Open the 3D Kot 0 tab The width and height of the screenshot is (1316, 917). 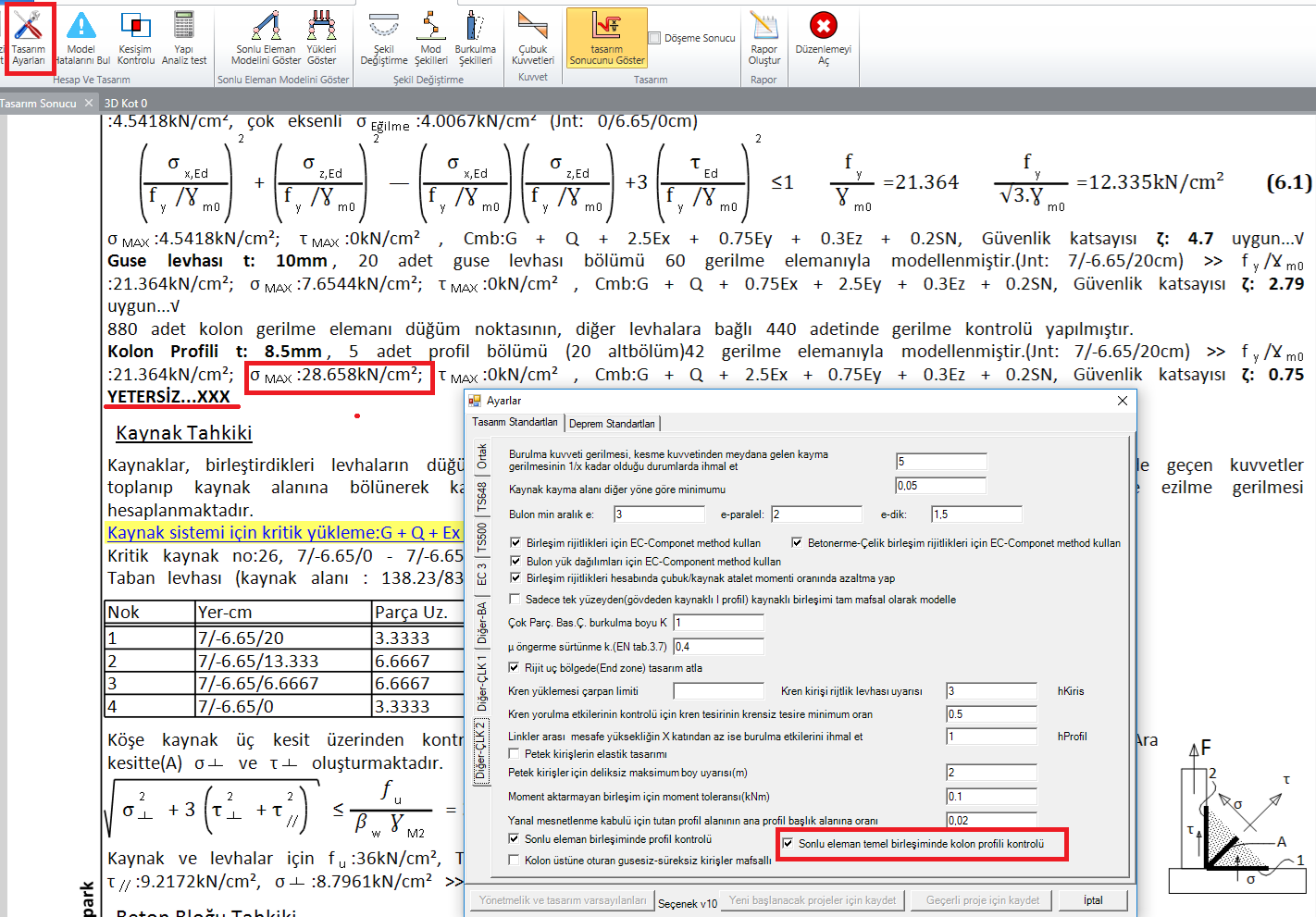point(126,104)
